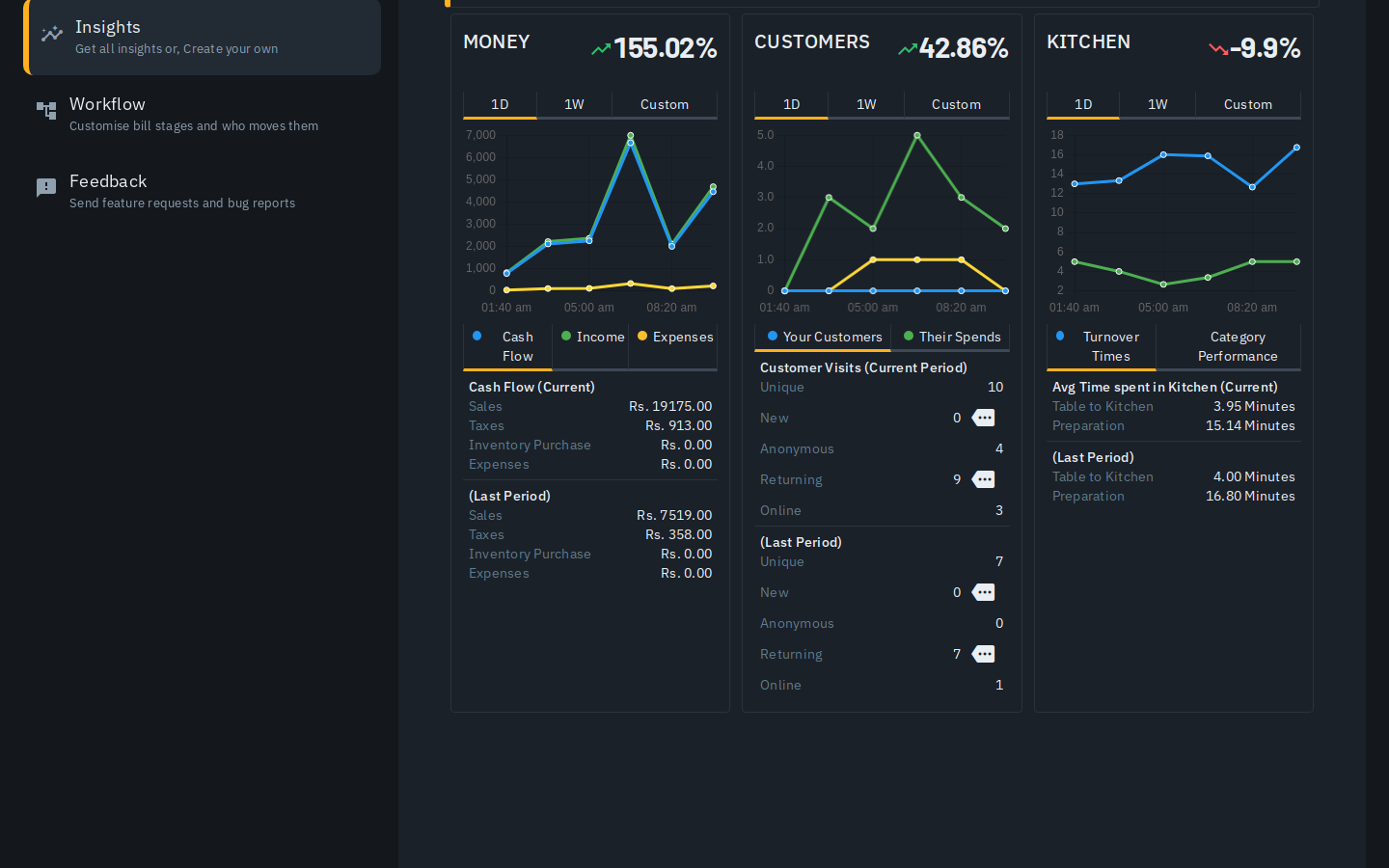Open details tag for last period New customers

tap(983, 592)
